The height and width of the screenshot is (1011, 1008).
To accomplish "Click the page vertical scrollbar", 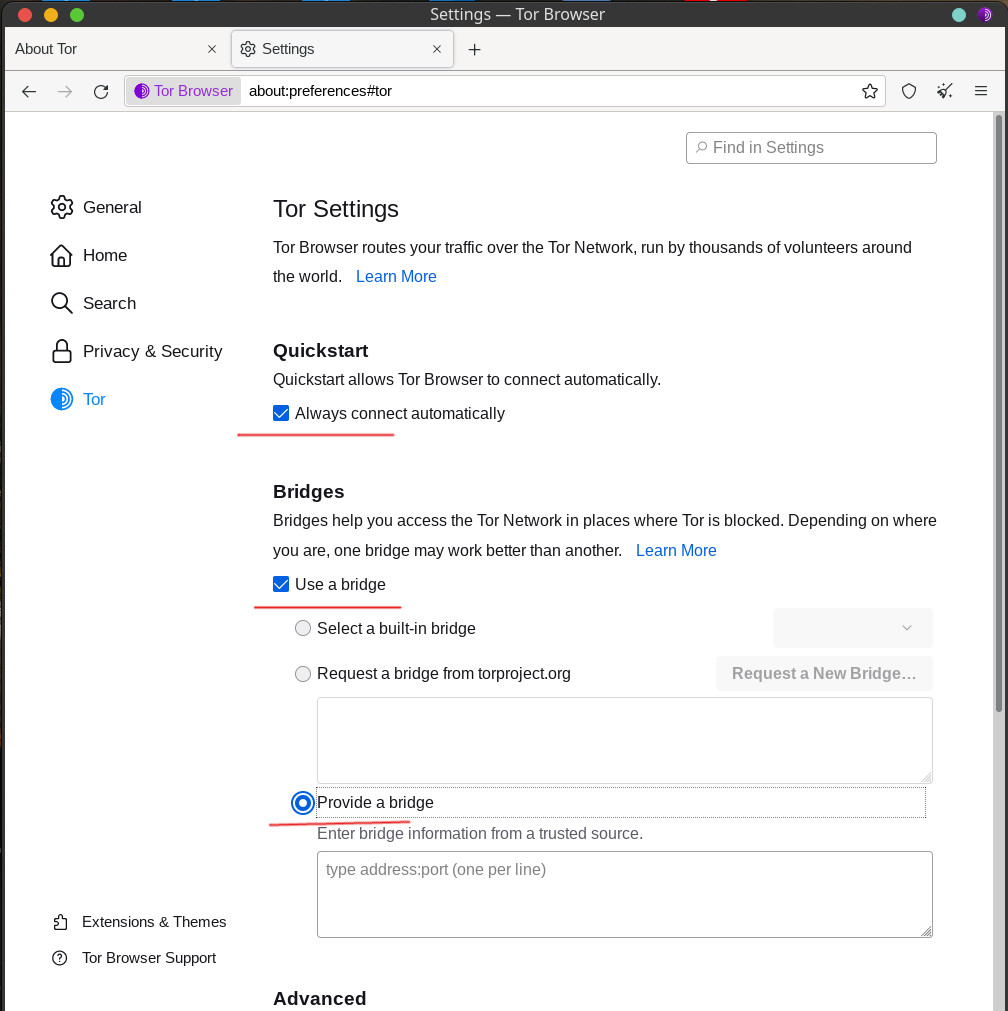I will [999, 413].
